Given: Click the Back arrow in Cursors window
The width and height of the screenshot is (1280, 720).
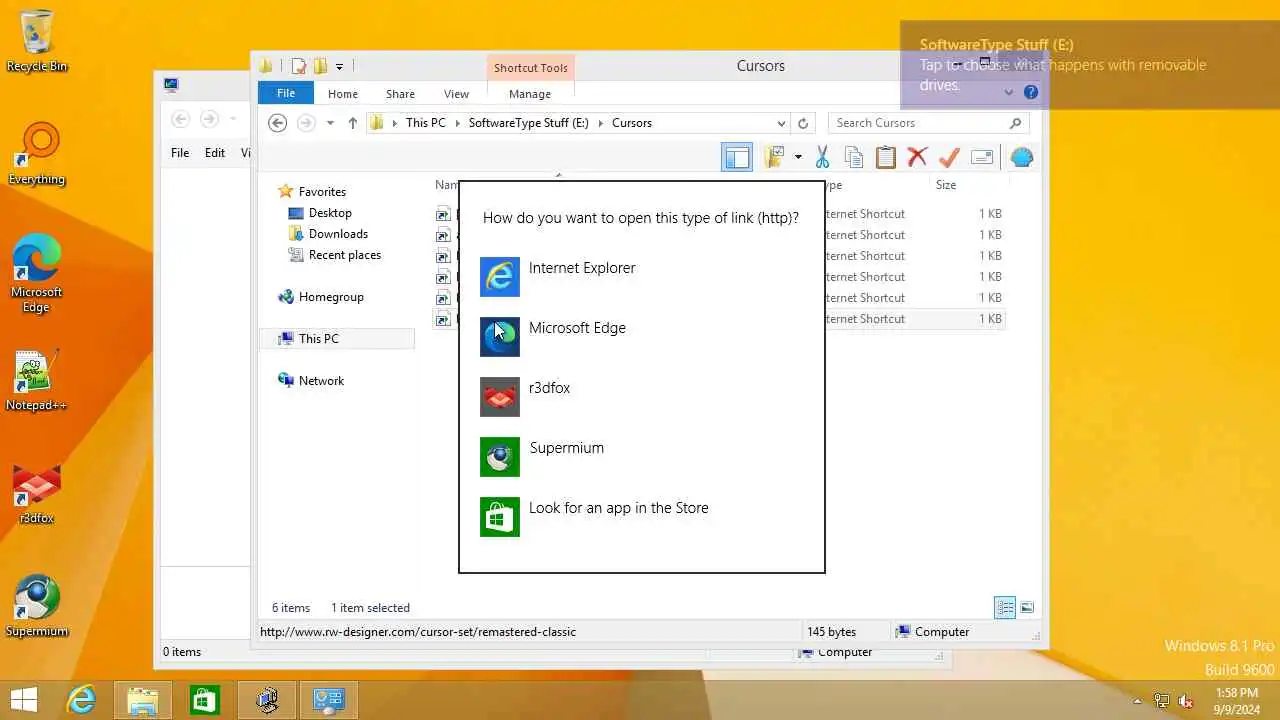Looking at the screenshot, I should coord(278,123).
